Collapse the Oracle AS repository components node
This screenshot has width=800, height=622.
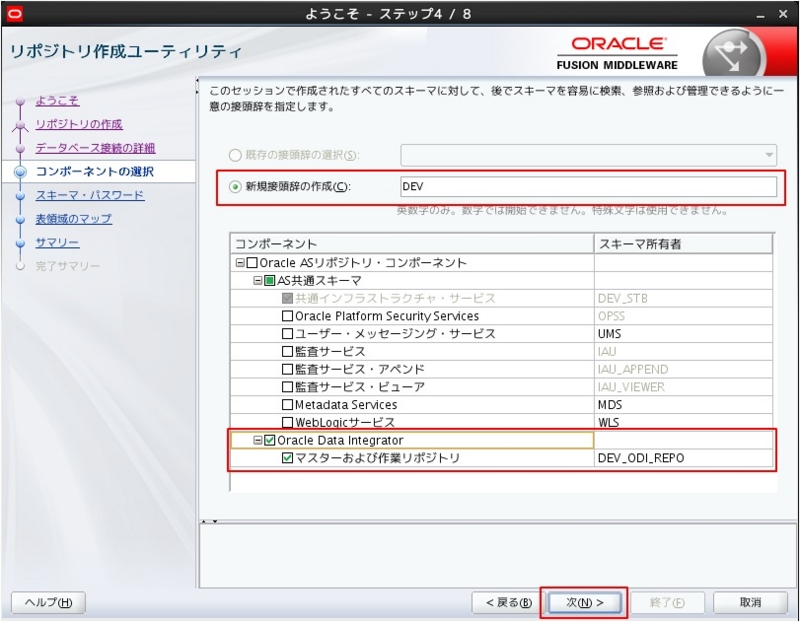click(x=240, y=263)
